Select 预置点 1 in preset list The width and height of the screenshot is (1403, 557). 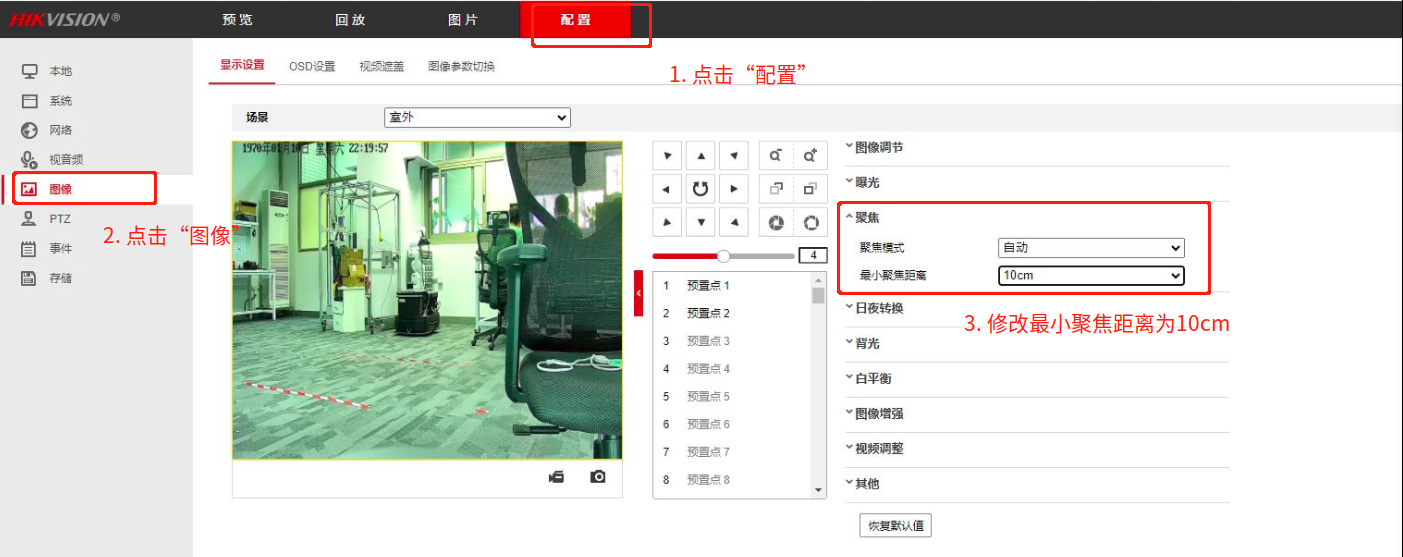click(733, 286)
